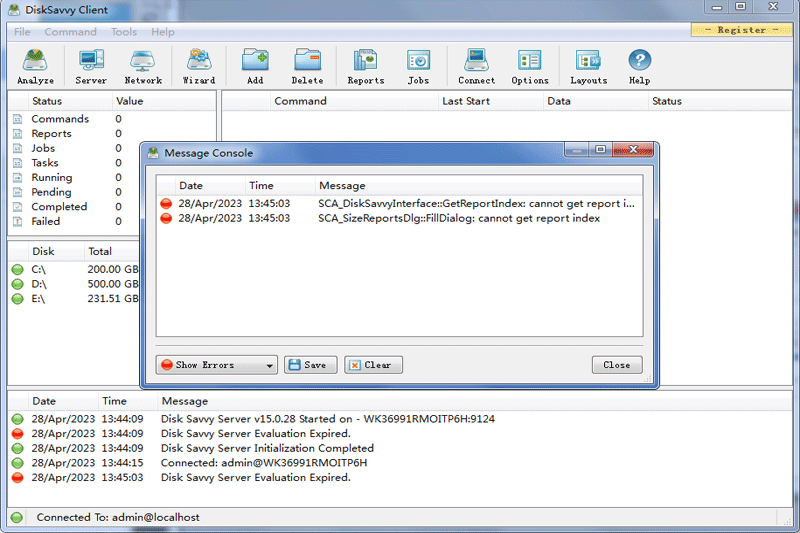Viewport: 800px width, 533px height.
Task: Click the Message Console title bar icon
Action: pyautogui.click(x=153, y=153)
